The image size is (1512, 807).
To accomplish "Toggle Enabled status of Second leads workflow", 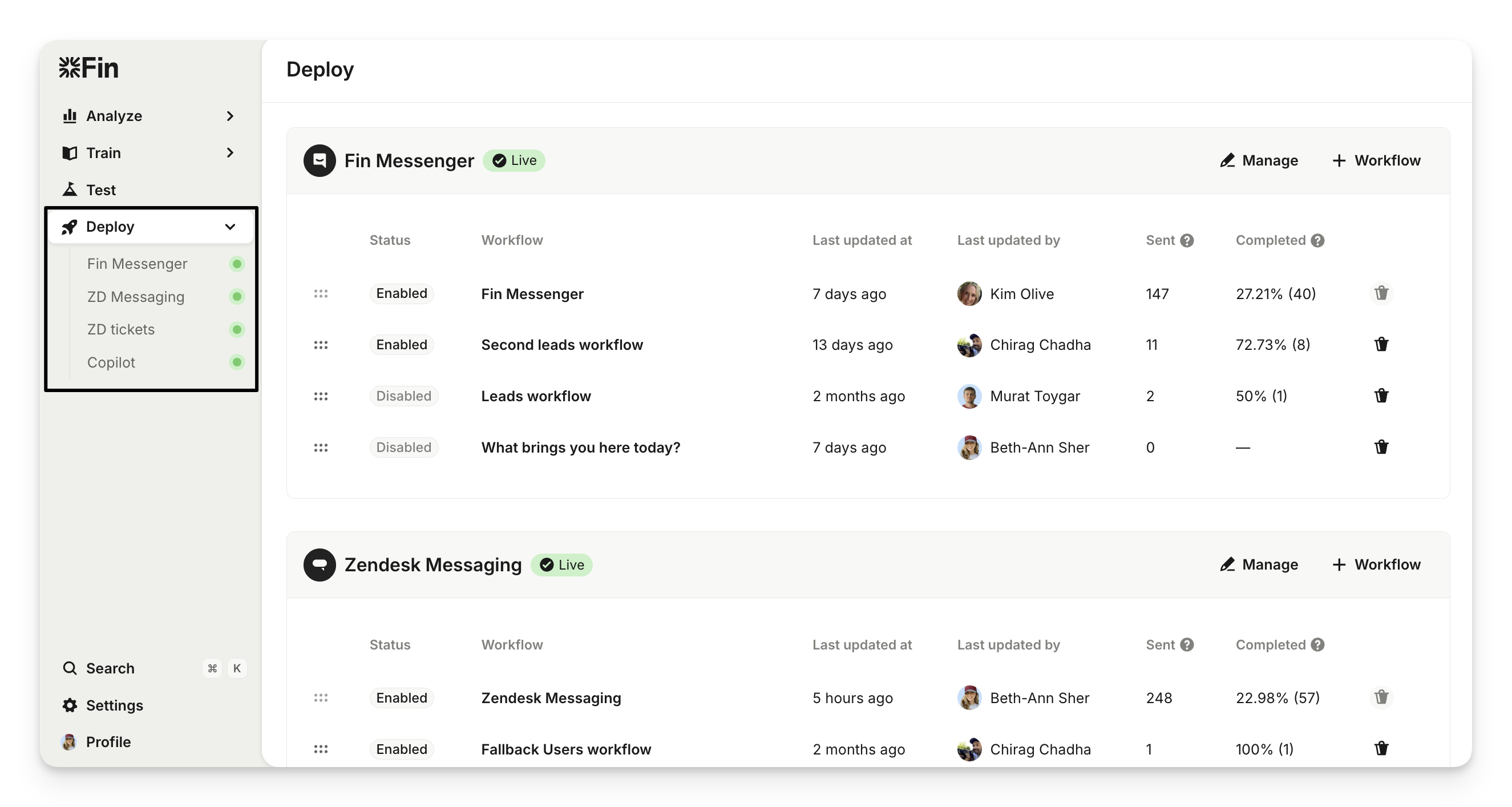I will [402, 345].
